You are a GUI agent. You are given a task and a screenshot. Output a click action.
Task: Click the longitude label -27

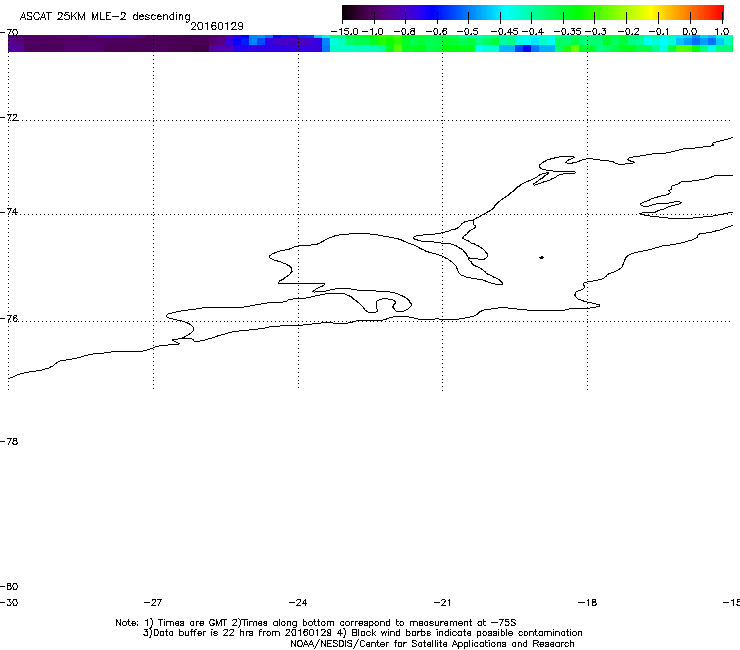coord(153,602)
